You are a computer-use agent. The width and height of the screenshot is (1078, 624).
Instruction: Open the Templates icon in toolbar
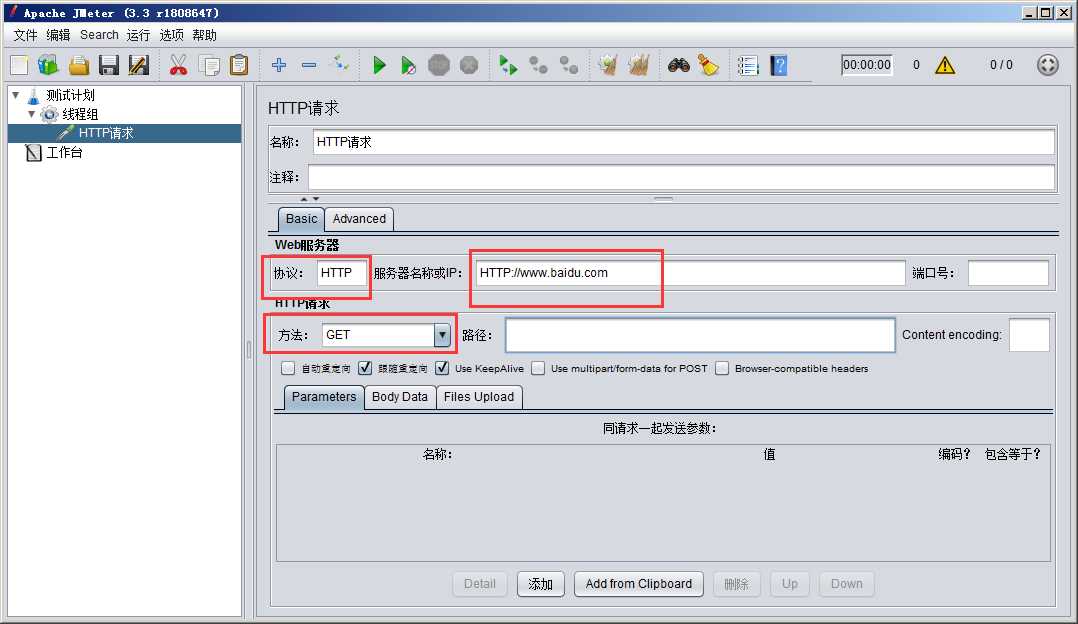coord(49,65)
